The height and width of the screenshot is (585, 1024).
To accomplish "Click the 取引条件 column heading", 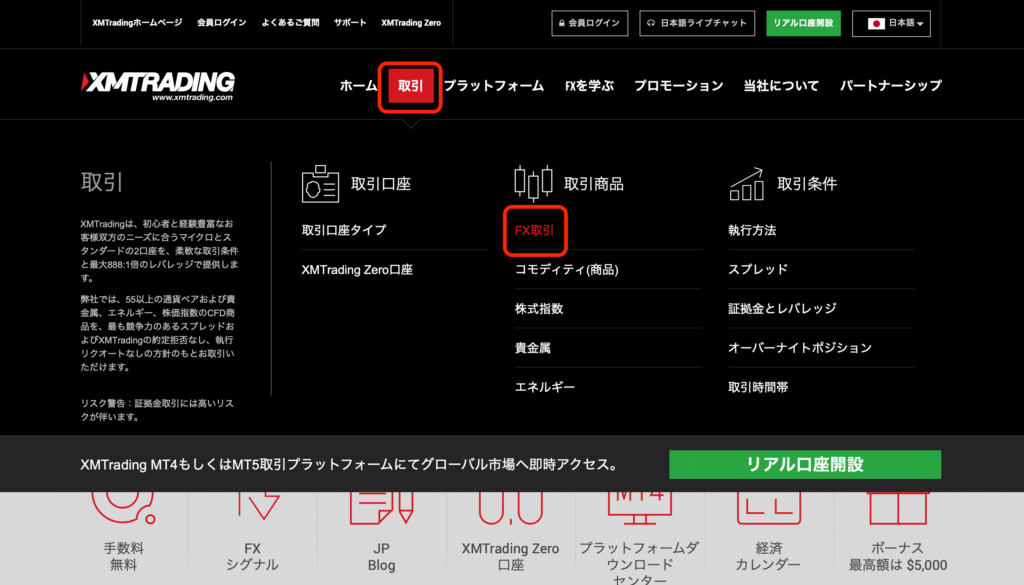I will pos(807,184).
